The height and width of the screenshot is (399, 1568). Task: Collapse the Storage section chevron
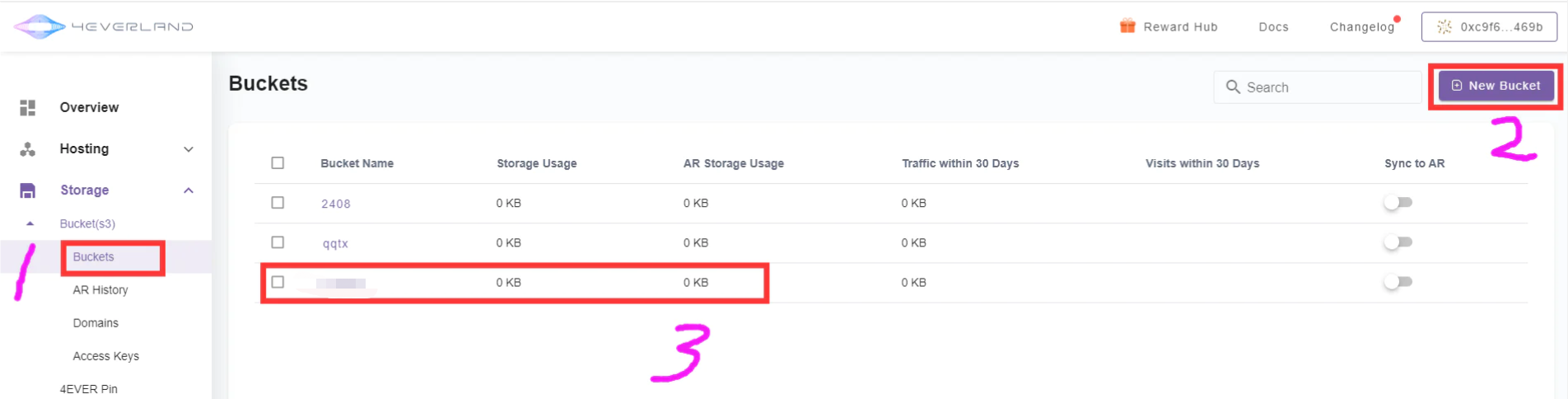coord(189,190)
